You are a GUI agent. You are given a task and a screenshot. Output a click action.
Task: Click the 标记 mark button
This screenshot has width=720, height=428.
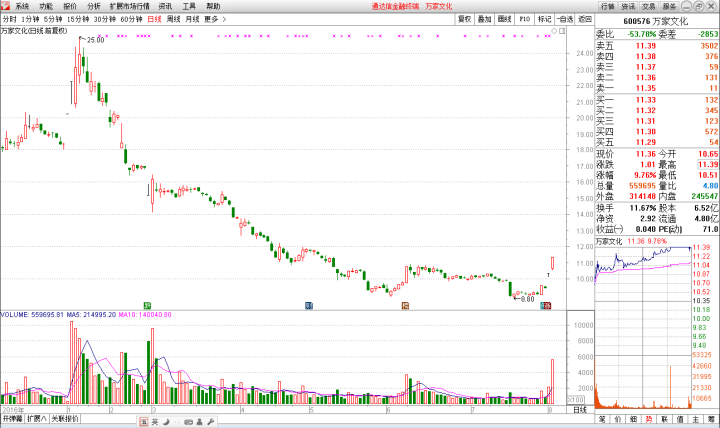(545, 19)
